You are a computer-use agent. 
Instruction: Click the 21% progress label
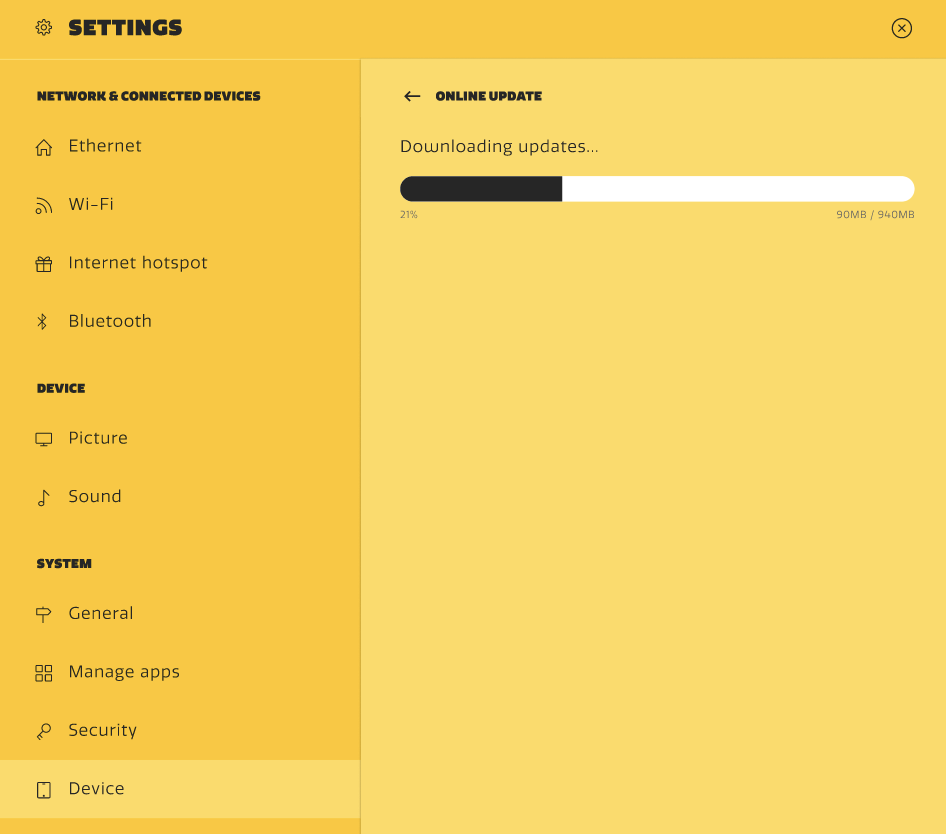(408, 214)
